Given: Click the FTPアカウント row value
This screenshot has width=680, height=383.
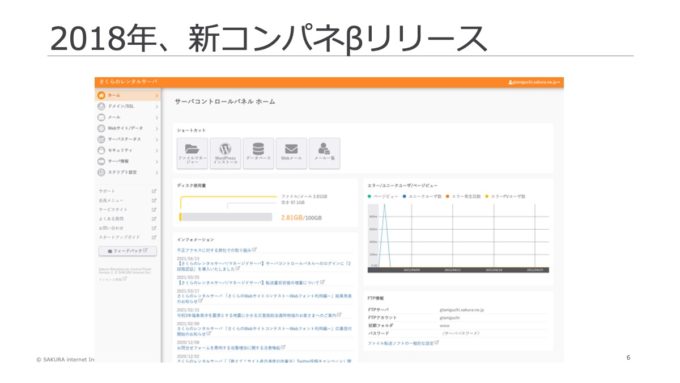Looking at the screenshot, I should click(450, 318).
